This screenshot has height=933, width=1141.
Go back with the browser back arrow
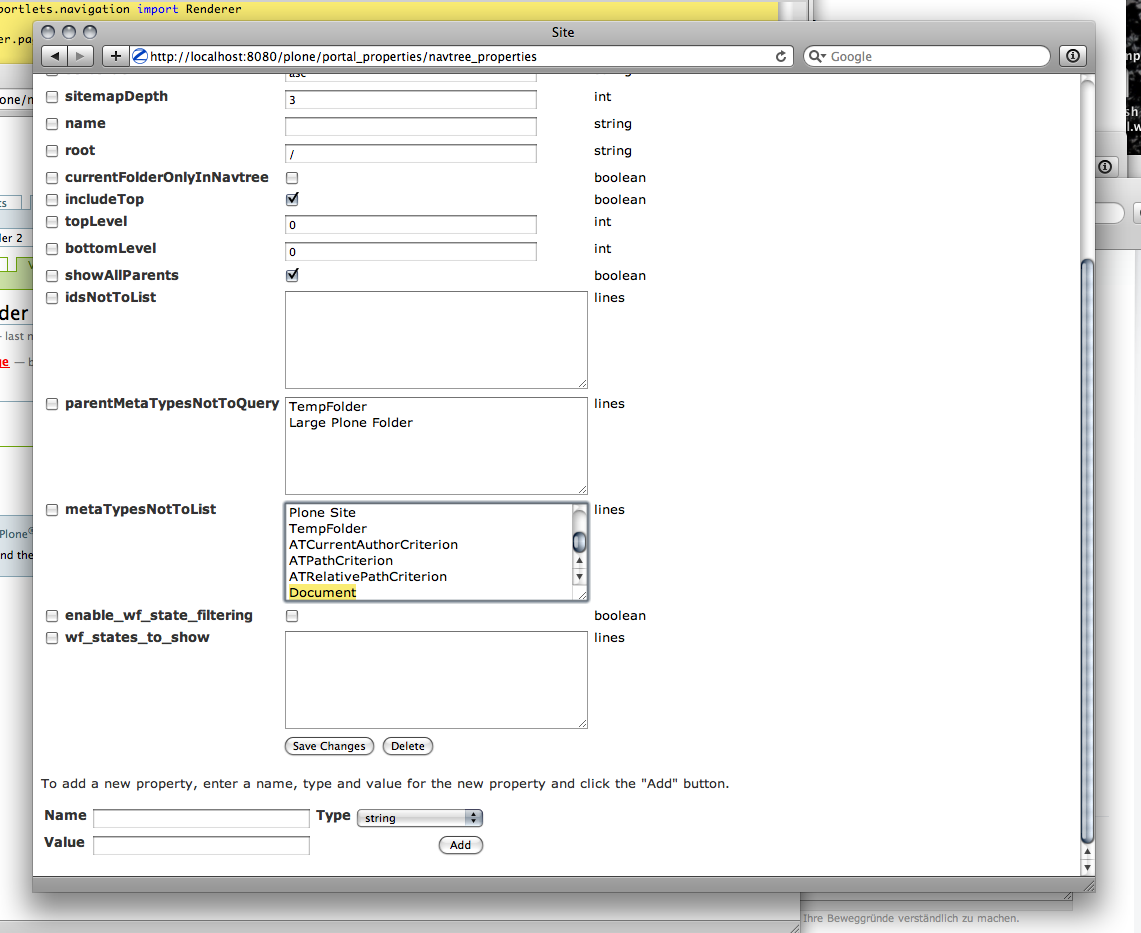55,56
